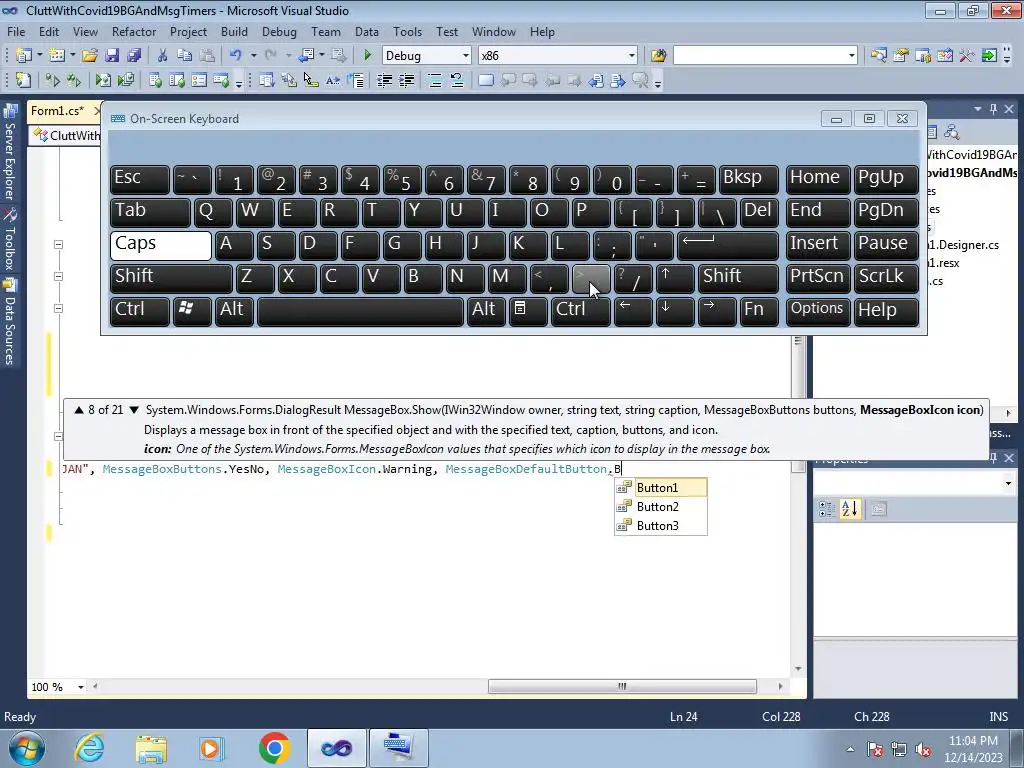The image size is (1024, 768).
Task: Toggle the right Shift key on the keyboard
Action: 738,278
